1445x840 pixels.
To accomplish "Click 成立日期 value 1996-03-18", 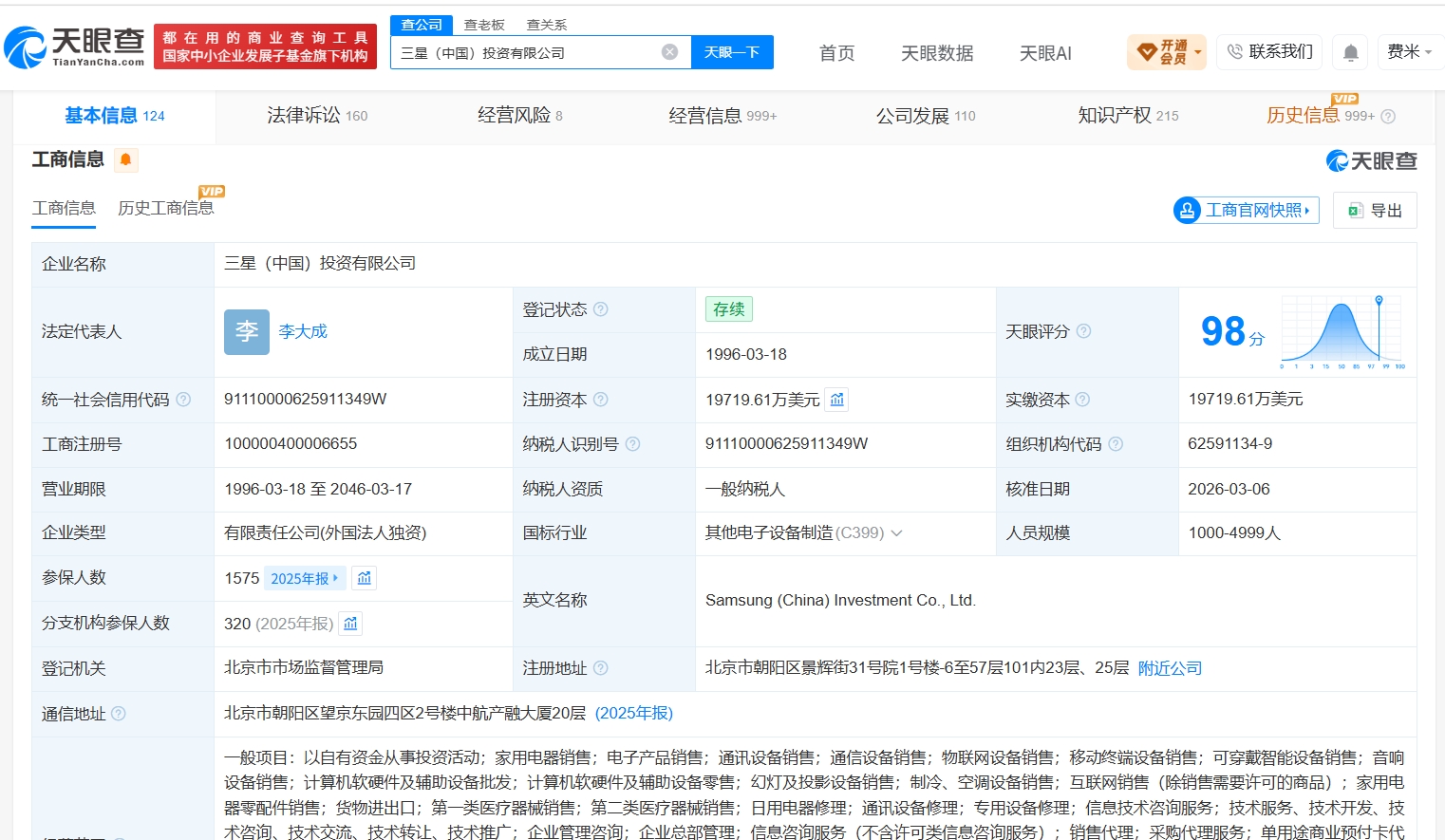I will coord(746,354).
